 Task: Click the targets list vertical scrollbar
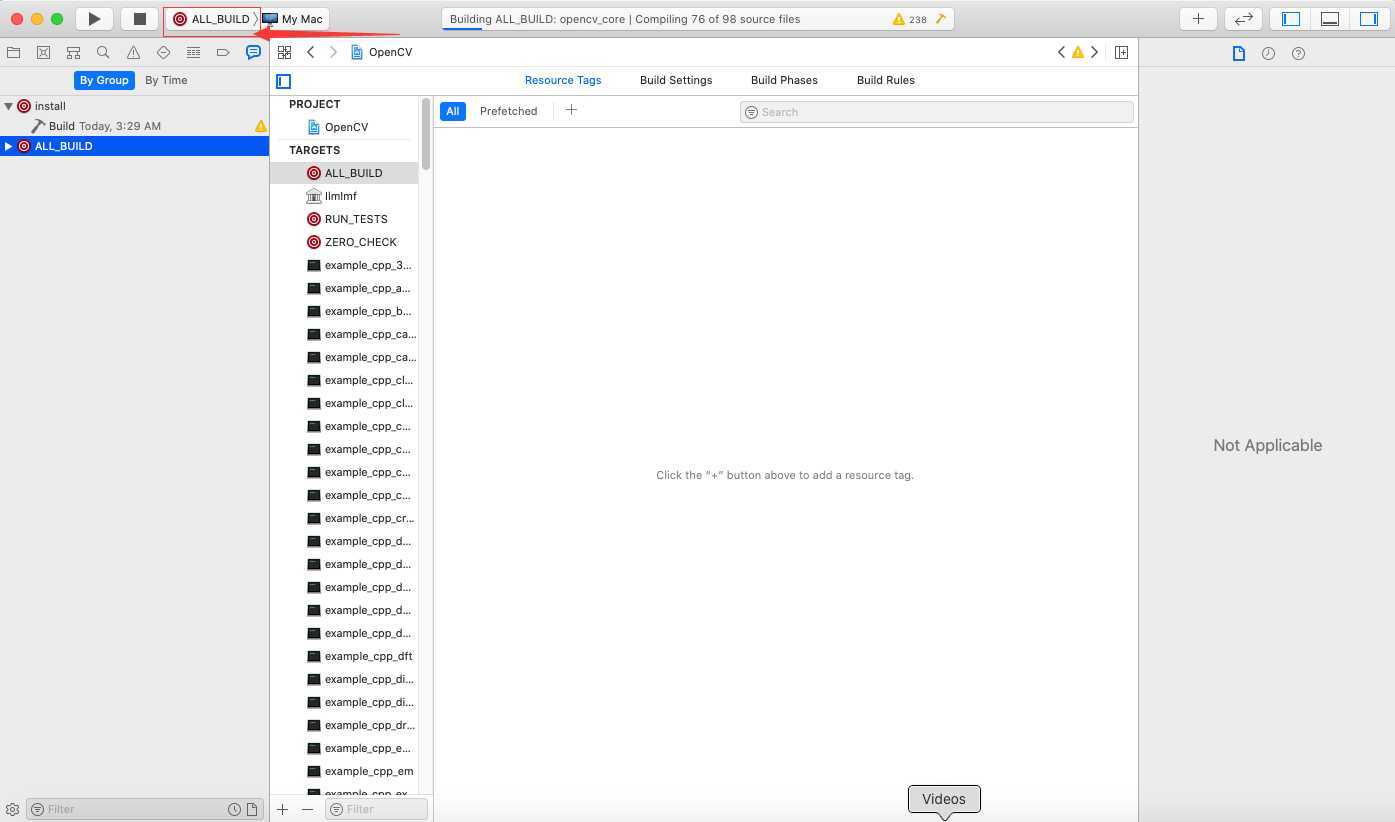pos(425,134)
